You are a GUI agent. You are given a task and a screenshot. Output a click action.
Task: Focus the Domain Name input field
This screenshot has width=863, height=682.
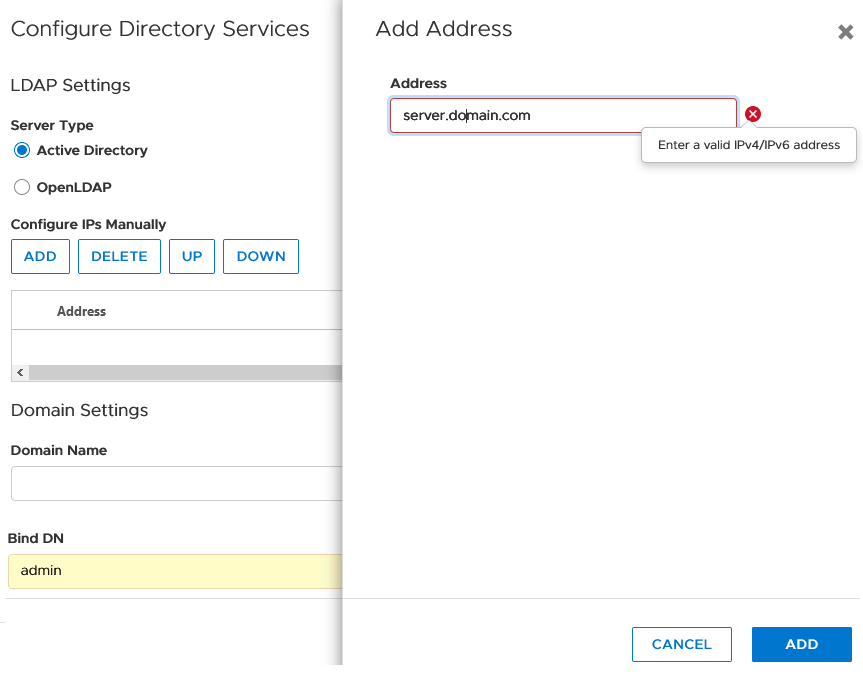[176, 483]
